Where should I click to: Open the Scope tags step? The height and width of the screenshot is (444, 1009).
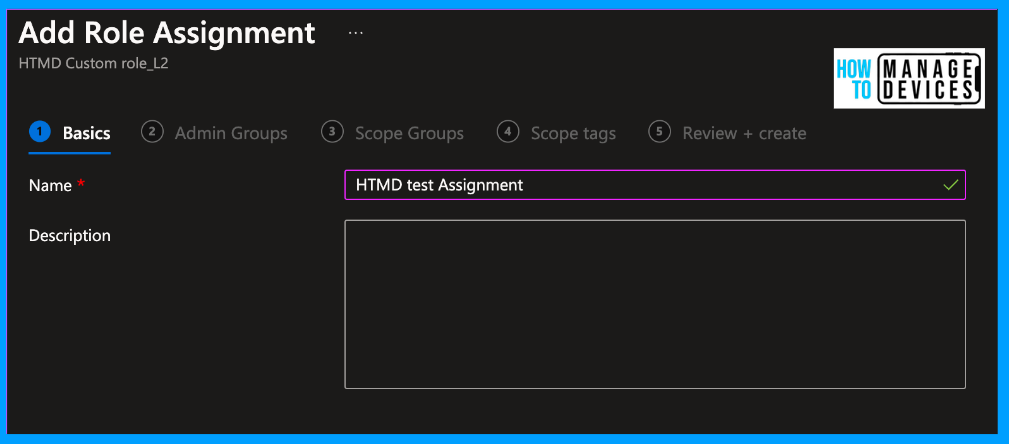click(x=557, y=133)
